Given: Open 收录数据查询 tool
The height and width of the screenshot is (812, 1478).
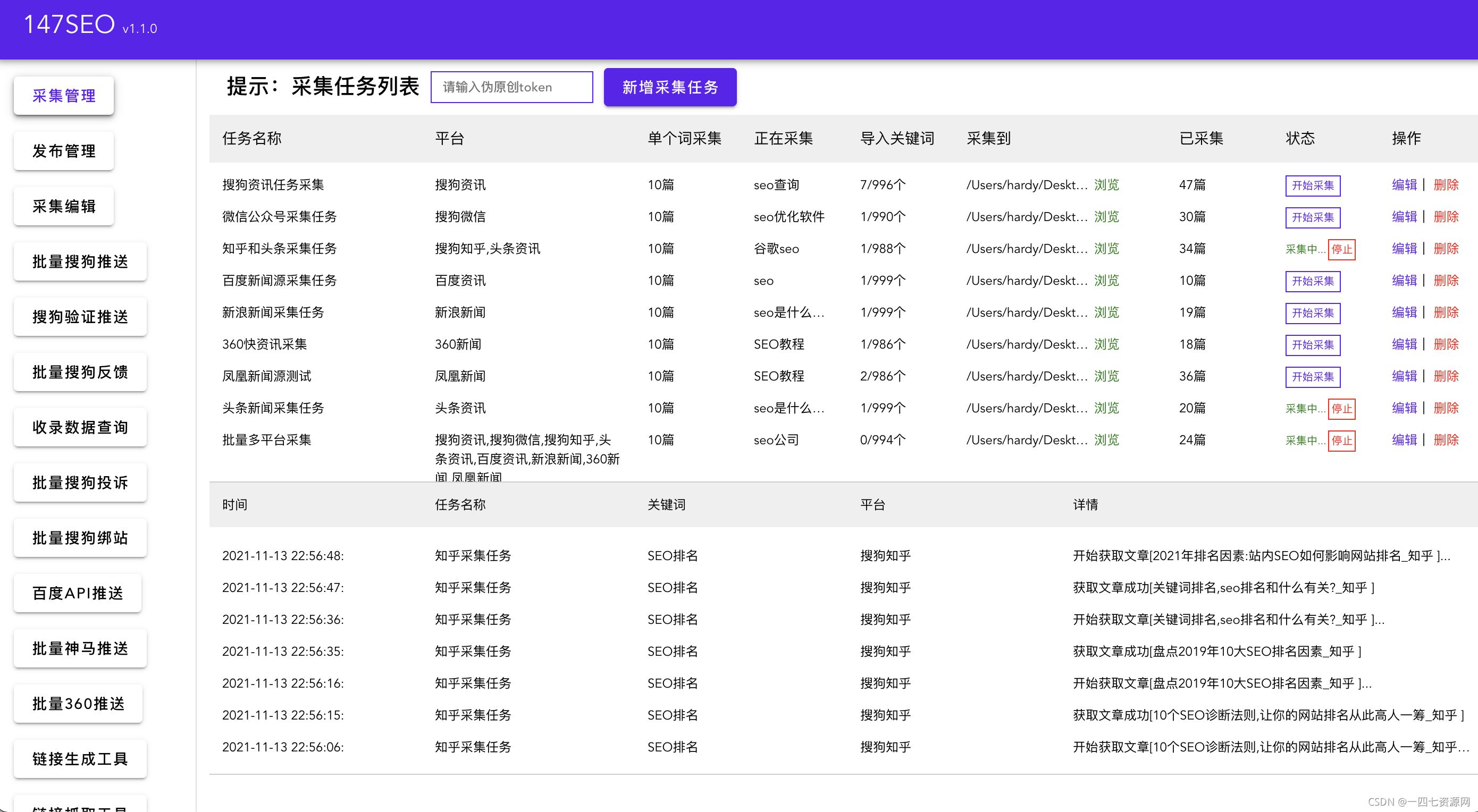Looking at the screenshot, I should 80,427.
